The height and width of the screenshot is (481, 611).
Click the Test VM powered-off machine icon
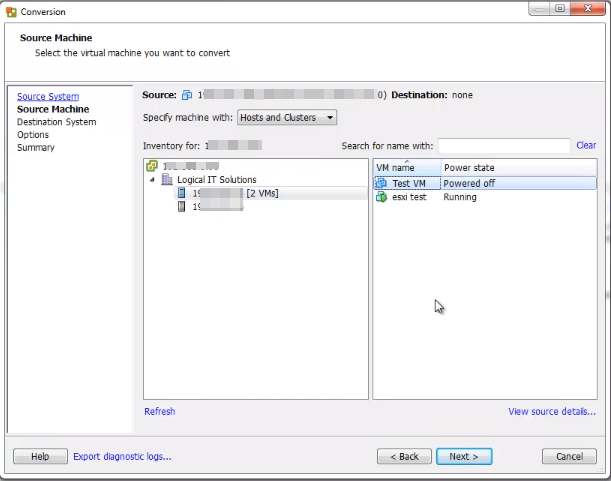(x=381, y=183)
